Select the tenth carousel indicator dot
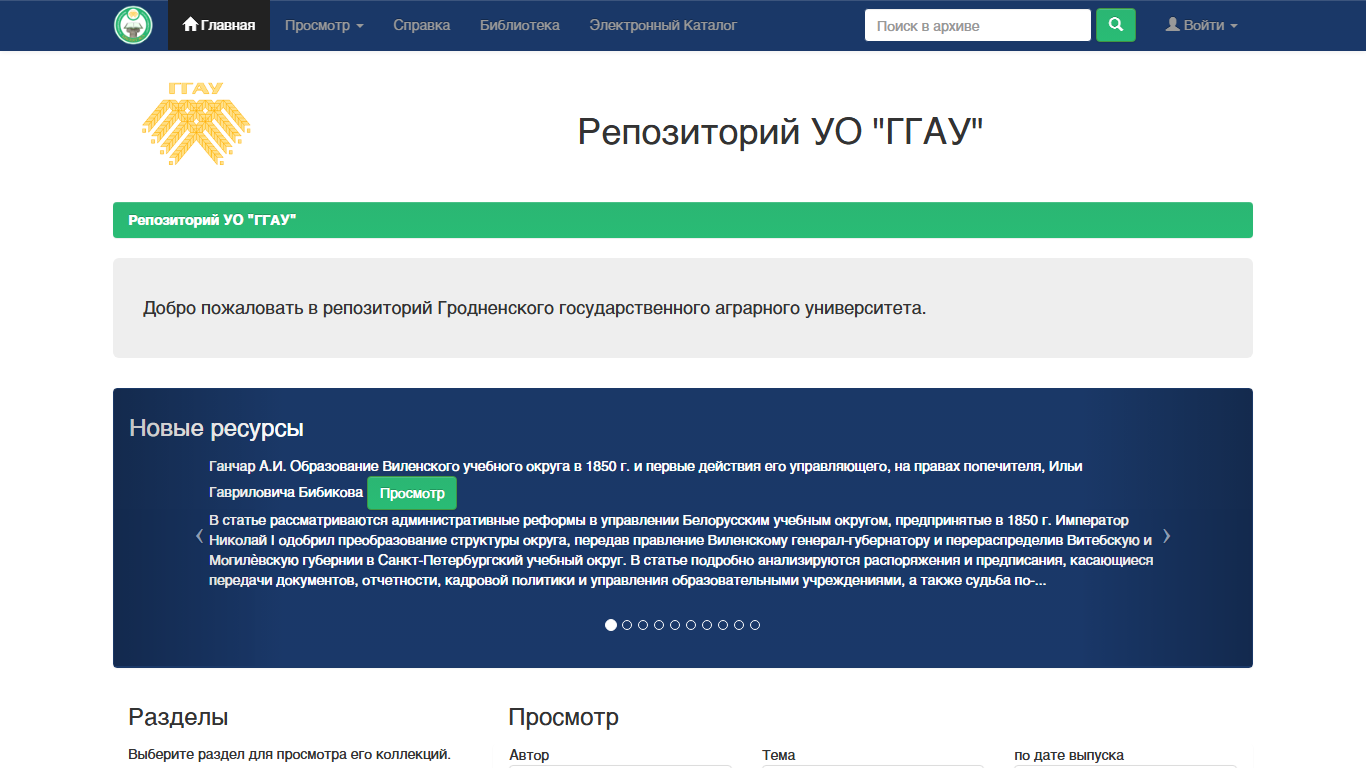The height and width of the screenshot is (768, 1366). [x=755, y=625]
